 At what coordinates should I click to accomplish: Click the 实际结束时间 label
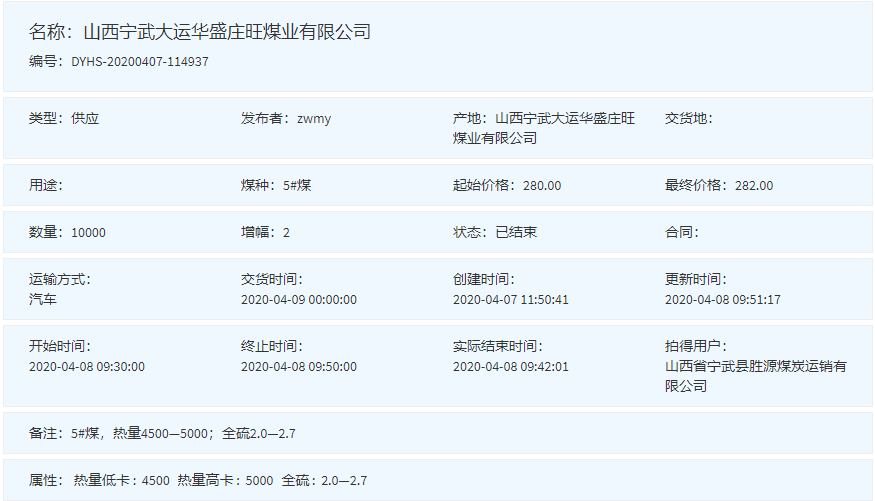tap(498, 346)
